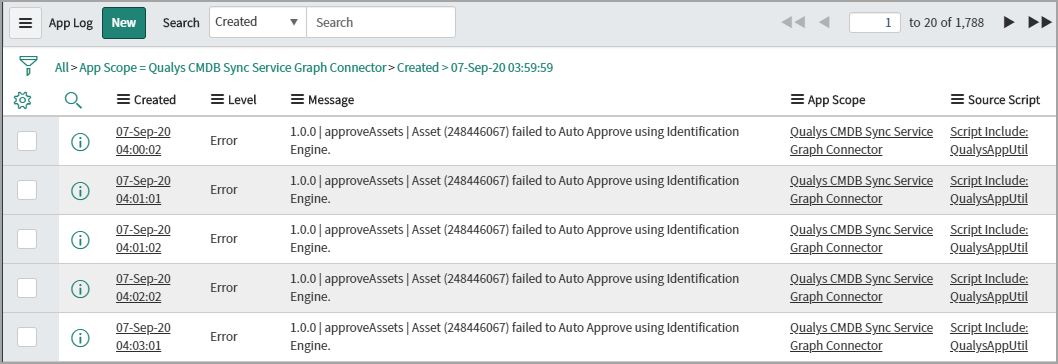Sort by the Source Script column header
Viewport: 1058px width, 364px height.
pyautogui.click(x=1004, y=100)
